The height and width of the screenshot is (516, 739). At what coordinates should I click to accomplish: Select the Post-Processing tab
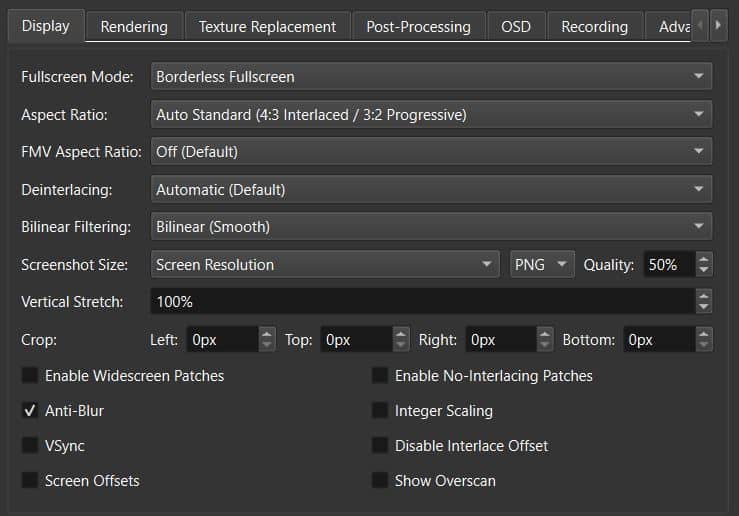[419, 27]
